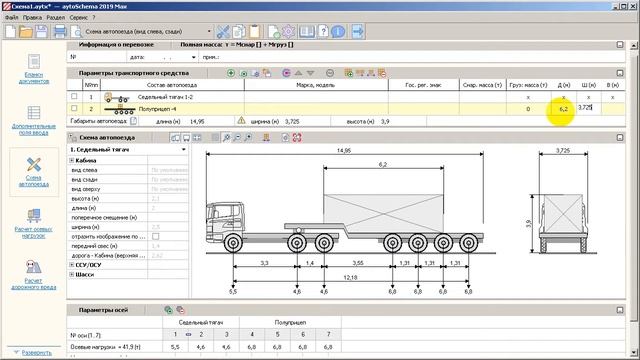Screen dimensions: 640x360
Task: Expand the Шасси property group
Action: tap(72, 274)
